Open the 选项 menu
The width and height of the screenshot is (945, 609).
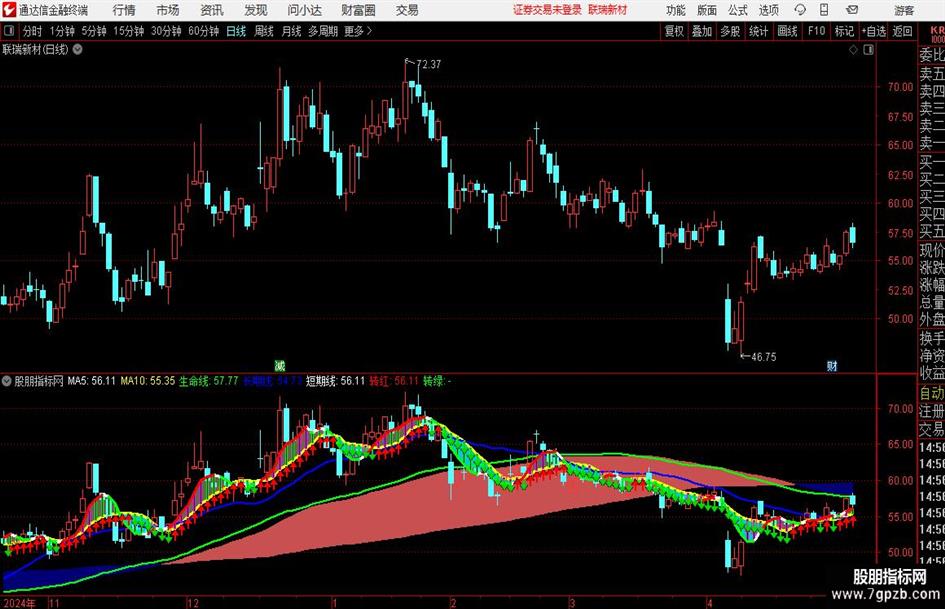click(x=768, y=10)
